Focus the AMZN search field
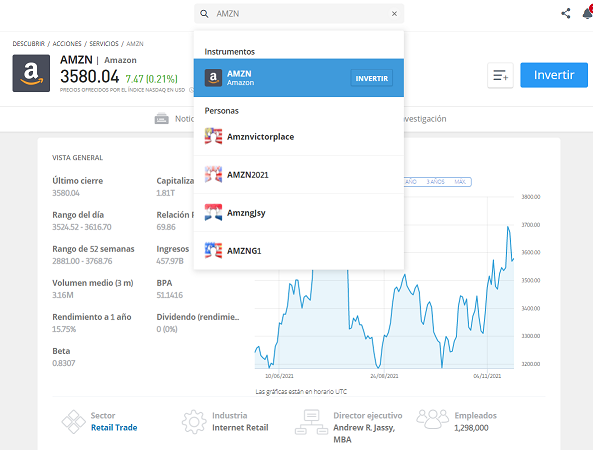Screen dimensions: 593x450 [299, 14]
